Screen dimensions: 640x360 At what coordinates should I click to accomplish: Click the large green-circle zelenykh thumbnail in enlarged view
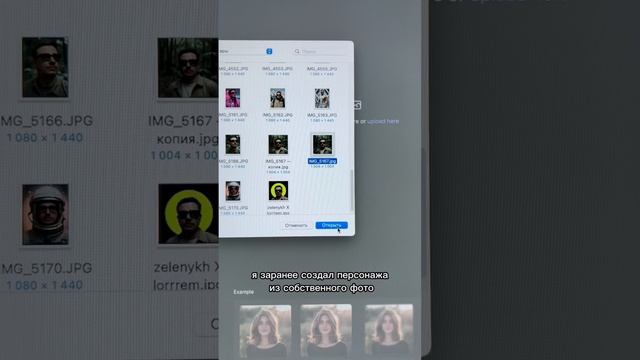pos(188,214)
